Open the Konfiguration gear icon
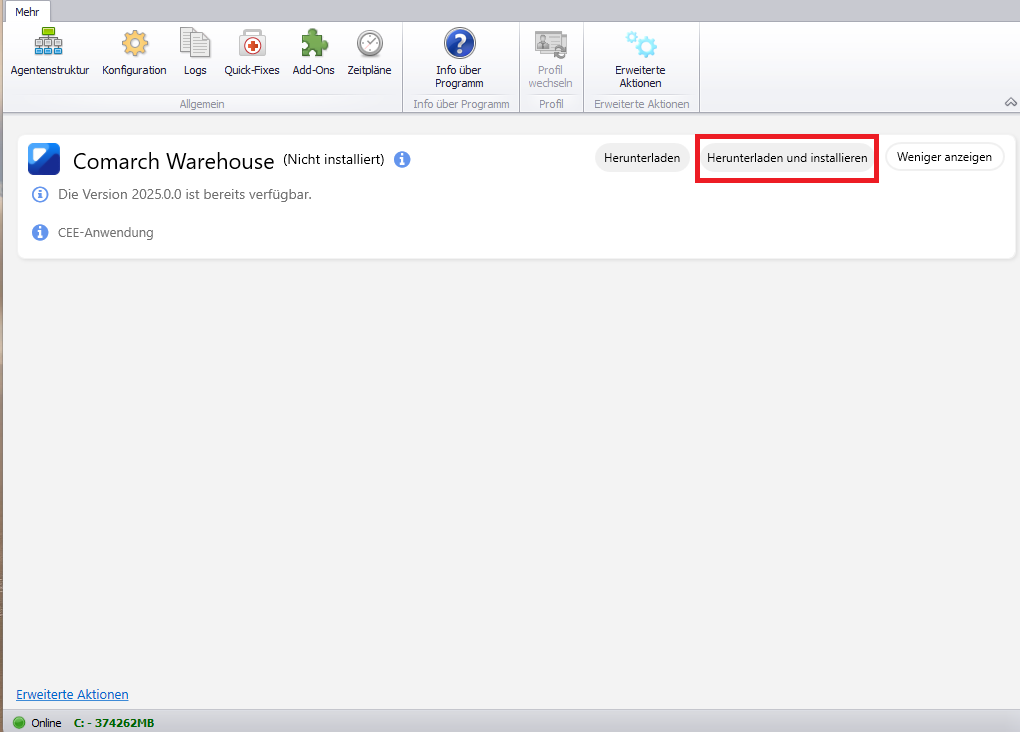 pyautogui.click(x=135, y=44)
